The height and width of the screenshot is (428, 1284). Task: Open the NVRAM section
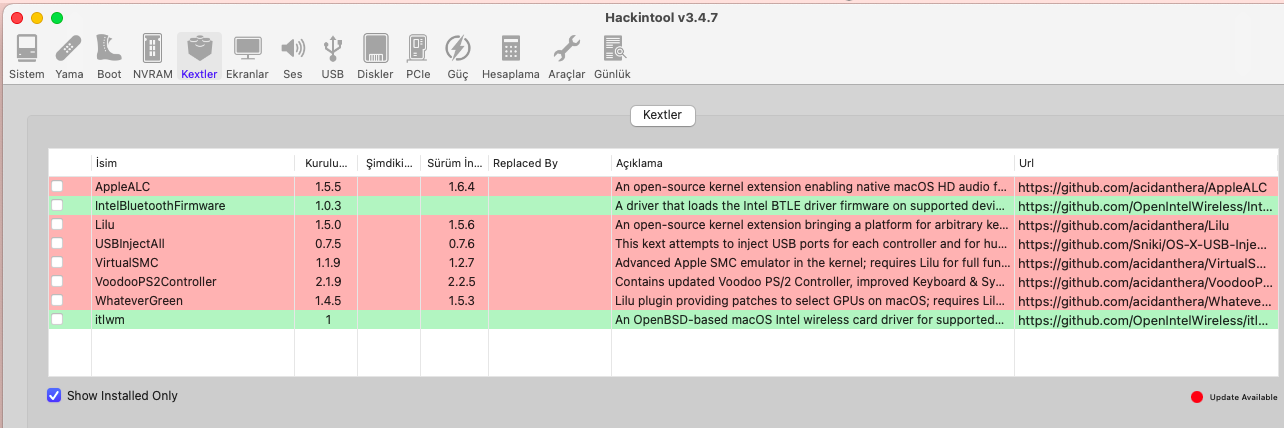click(152, 56)
